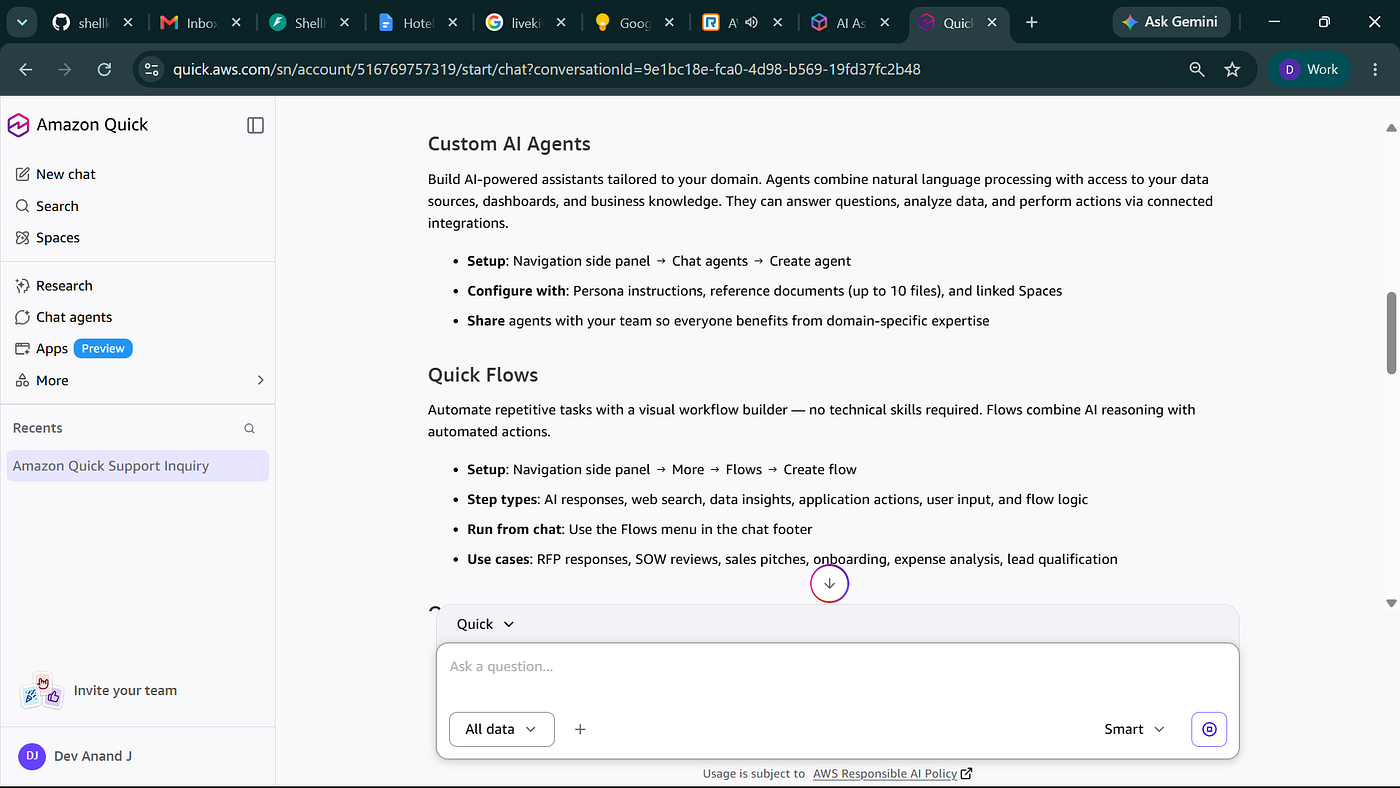Viewport: 1400px width, 788px height.
Task: Click Invite your team
Action: [x=99, y=690]
